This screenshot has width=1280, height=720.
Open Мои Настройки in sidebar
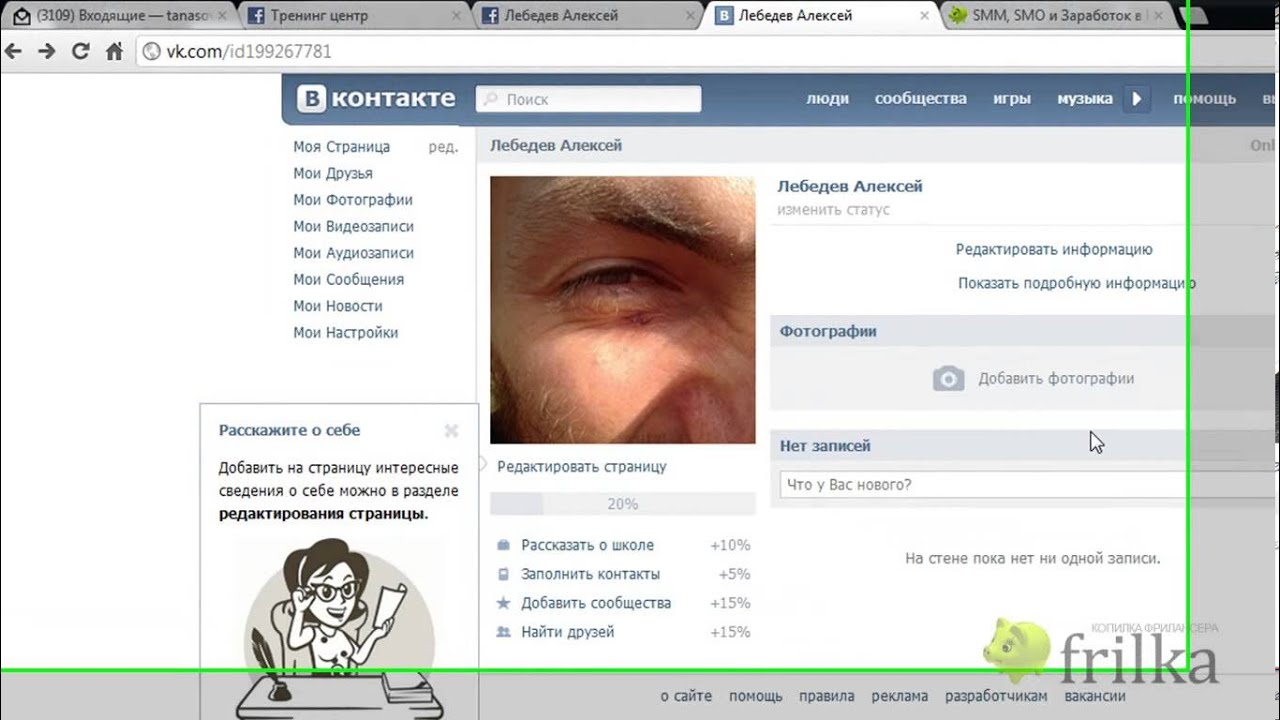coord(345,333)
